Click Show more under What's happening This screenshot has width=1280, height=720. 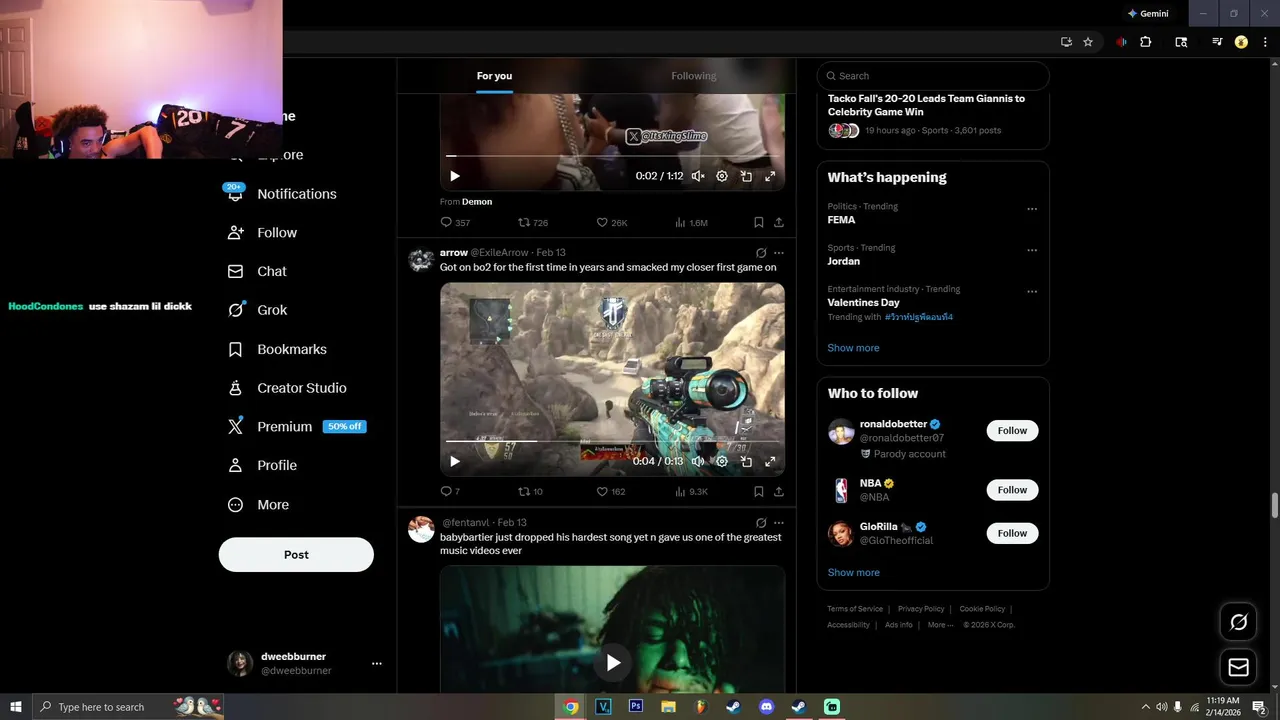tap(853, 348)
